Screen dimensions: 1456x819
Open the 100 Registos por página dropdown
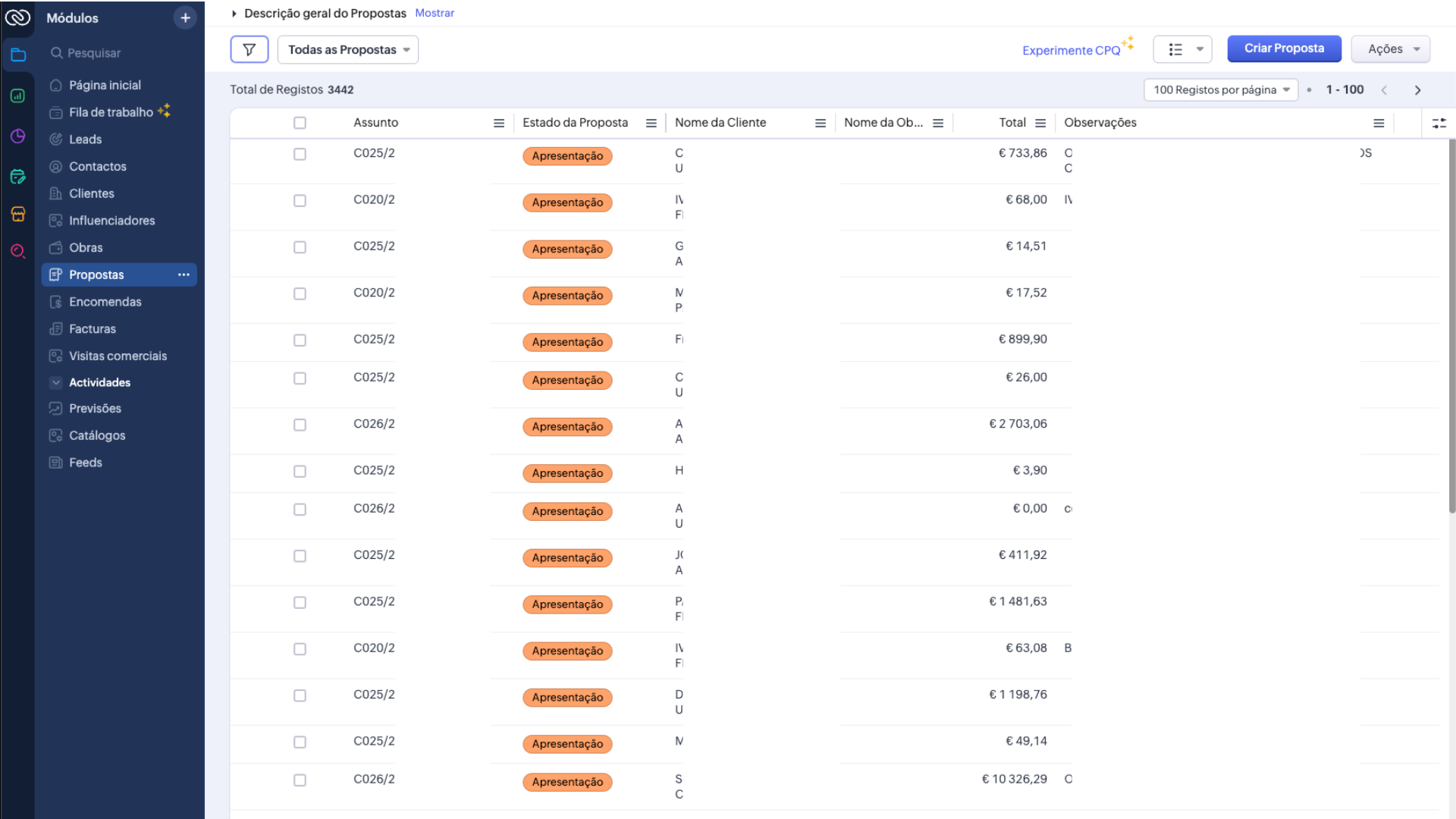pos(1220,90)
